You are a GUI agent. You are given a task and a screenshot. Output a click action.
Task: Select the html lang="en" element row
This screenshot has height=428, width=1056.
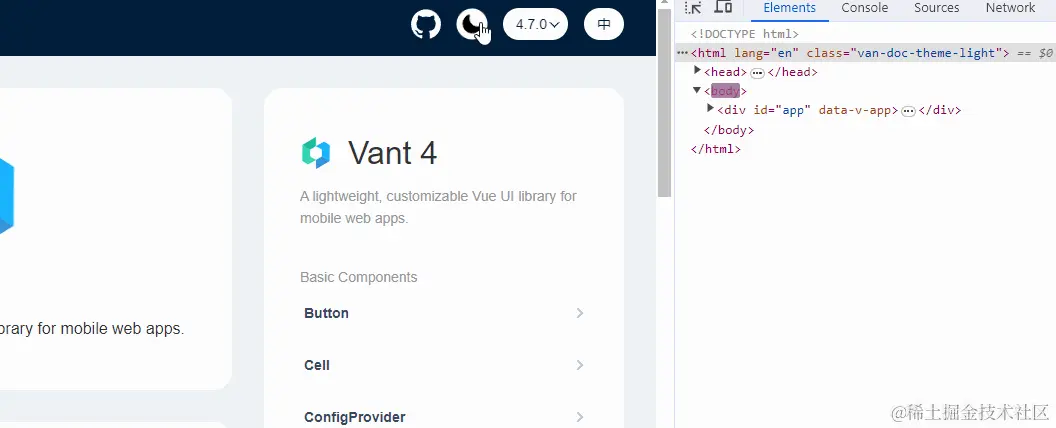(865, 52)
